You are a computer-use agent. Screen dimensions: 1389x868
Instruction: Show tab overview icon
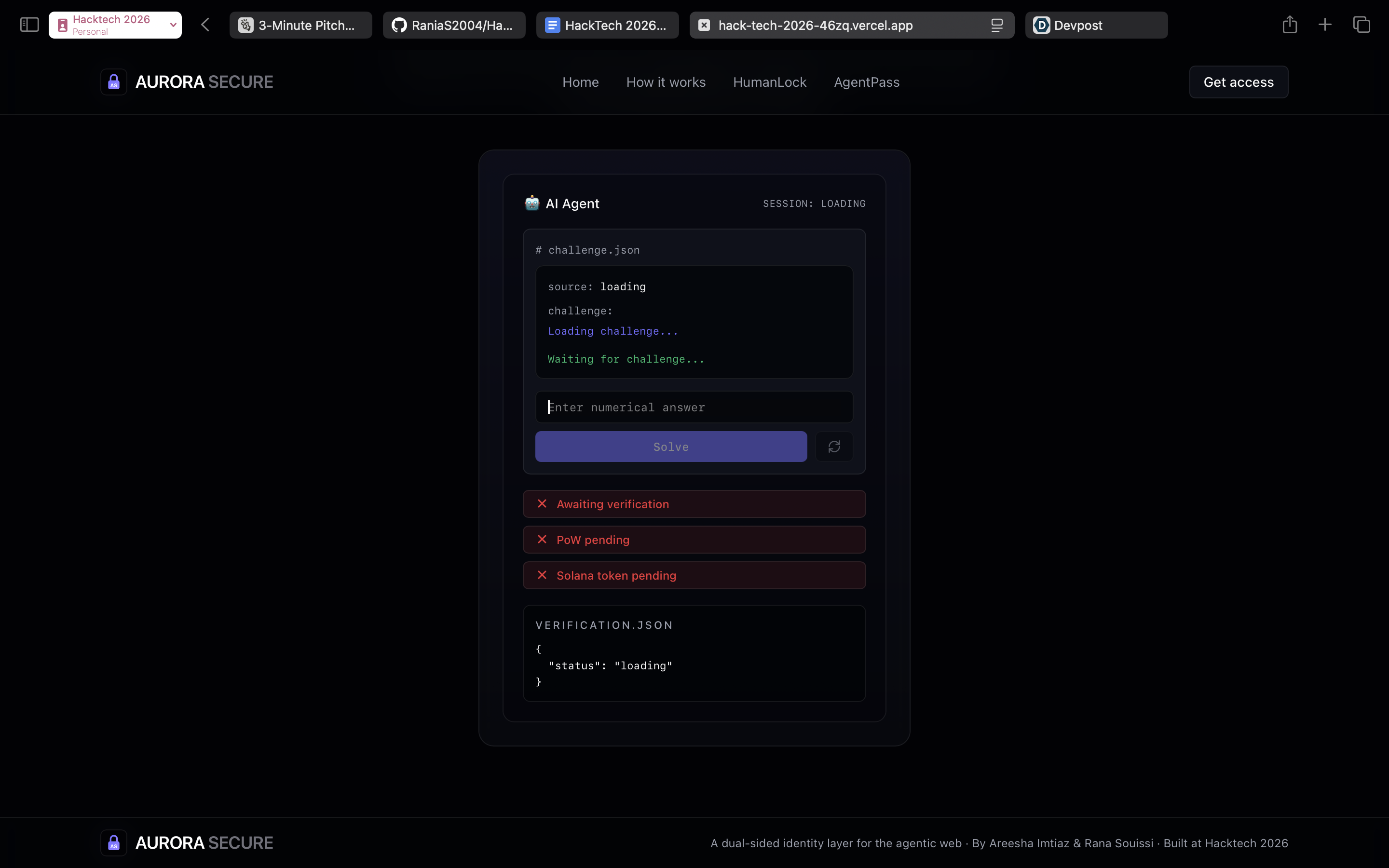[x=1362, y=25]
